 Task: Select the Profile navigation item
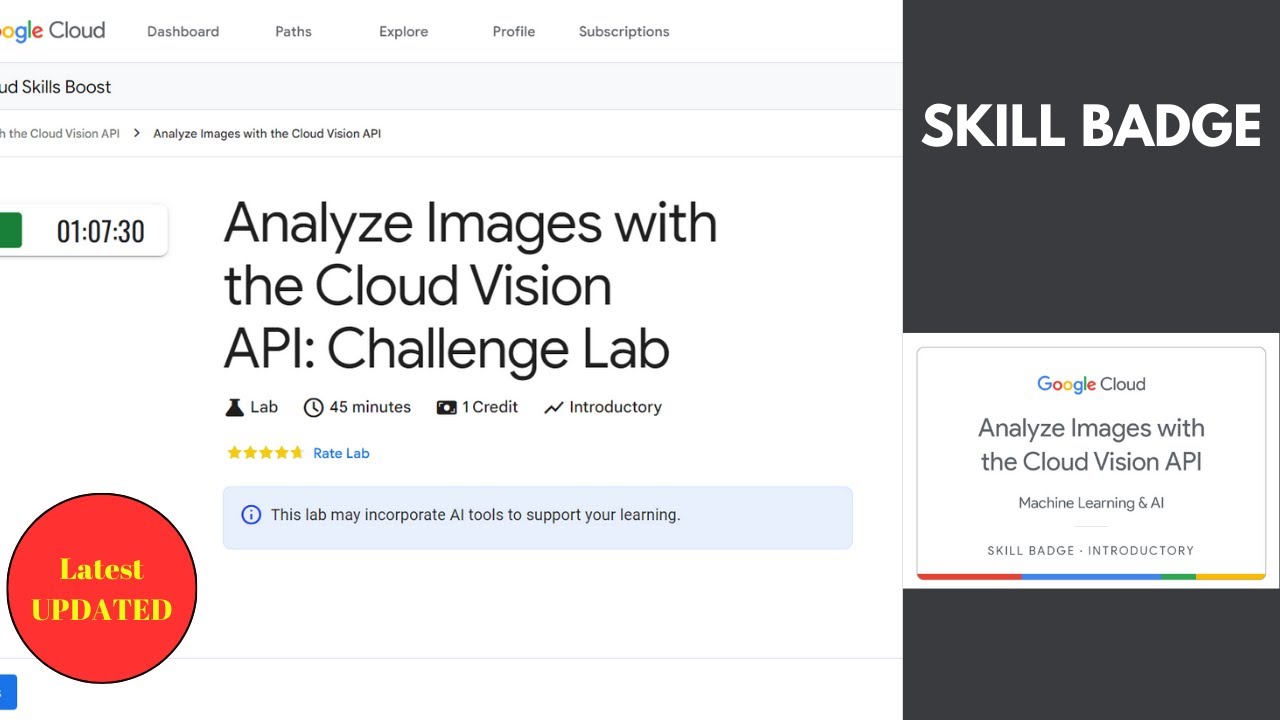point(514,31)
